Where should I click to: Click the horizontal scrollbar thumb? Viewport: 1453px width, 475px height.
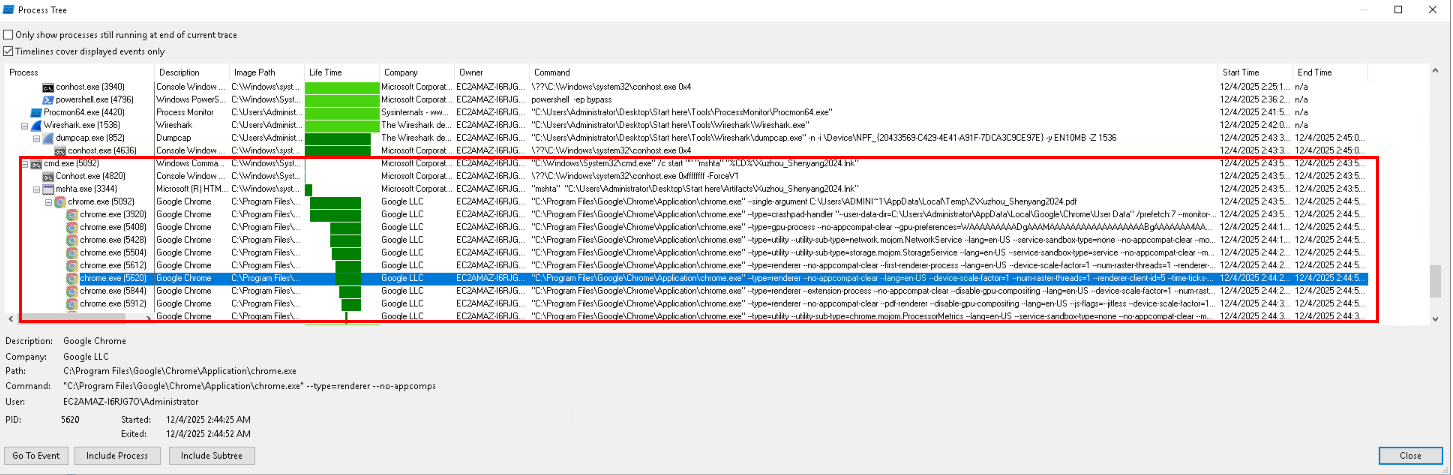72,317
